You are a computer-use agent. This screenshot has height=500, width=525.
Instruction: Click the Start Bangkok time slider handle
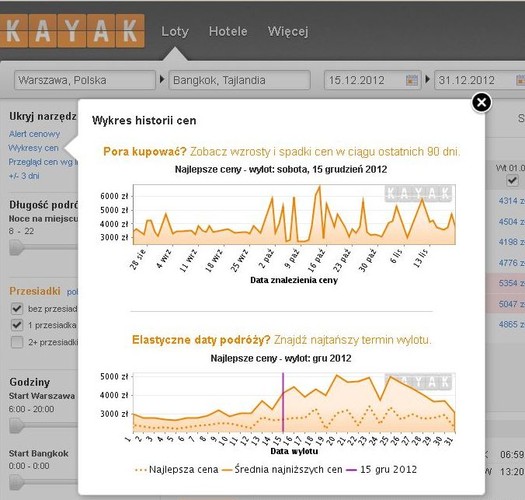click(16, 482)
